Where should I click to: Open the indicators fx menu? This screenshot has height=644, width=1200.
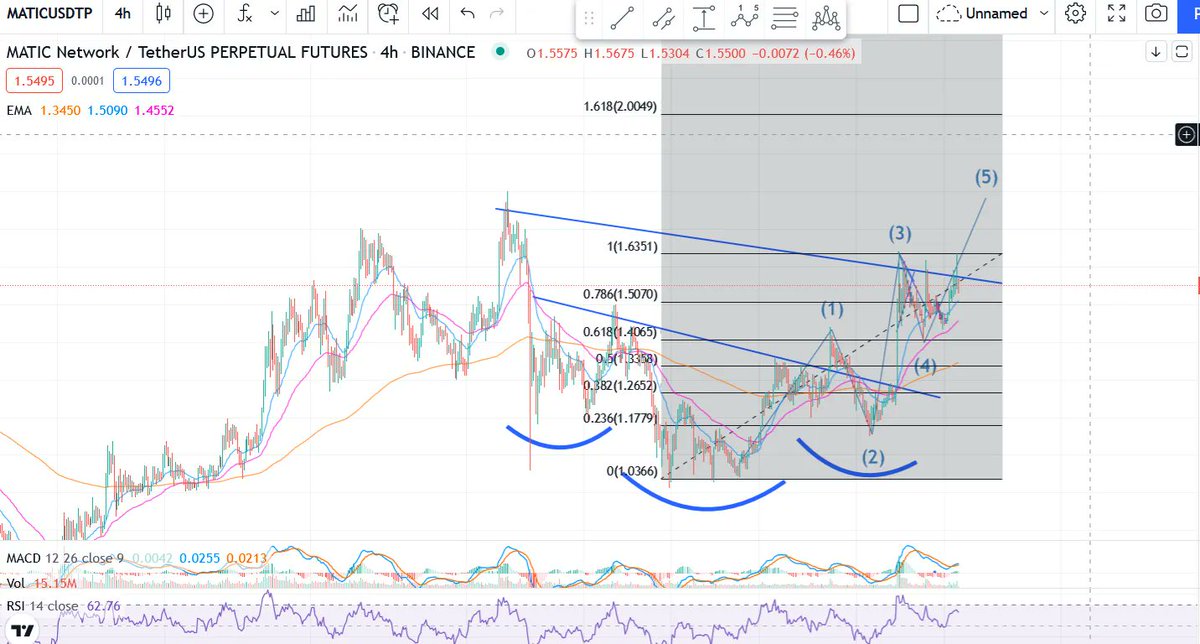tap(244, 14)
